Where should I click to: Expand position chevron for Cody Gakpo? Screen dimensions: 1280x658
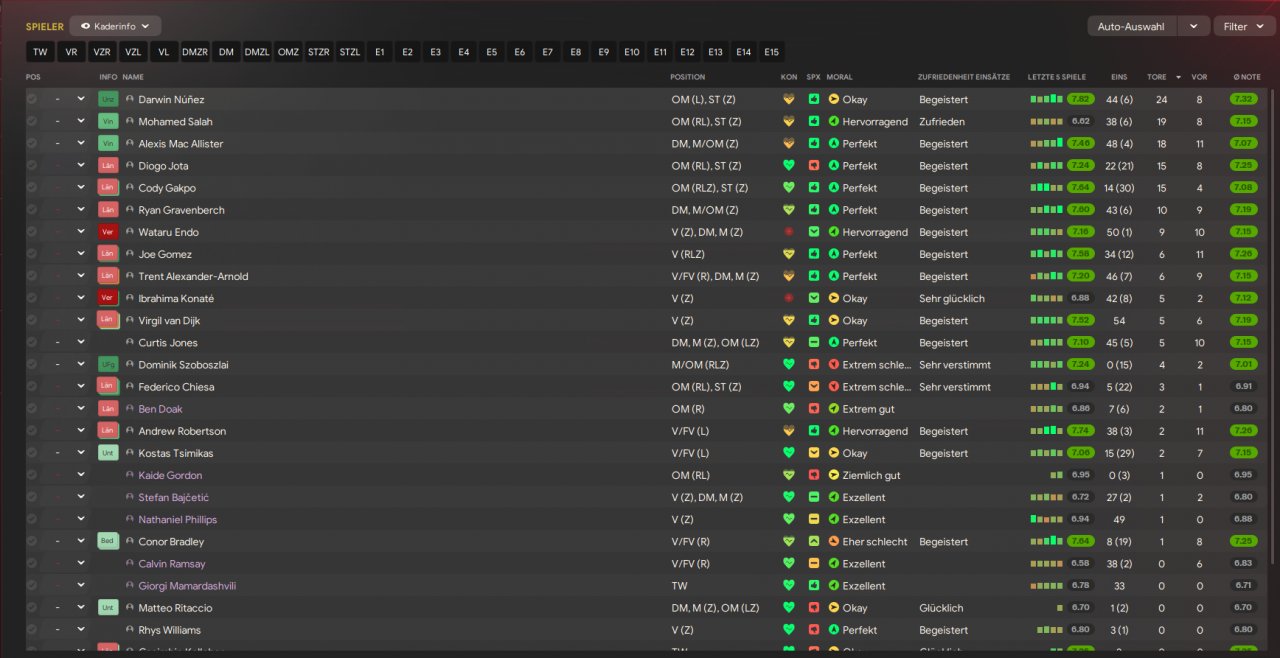point(81,188)
